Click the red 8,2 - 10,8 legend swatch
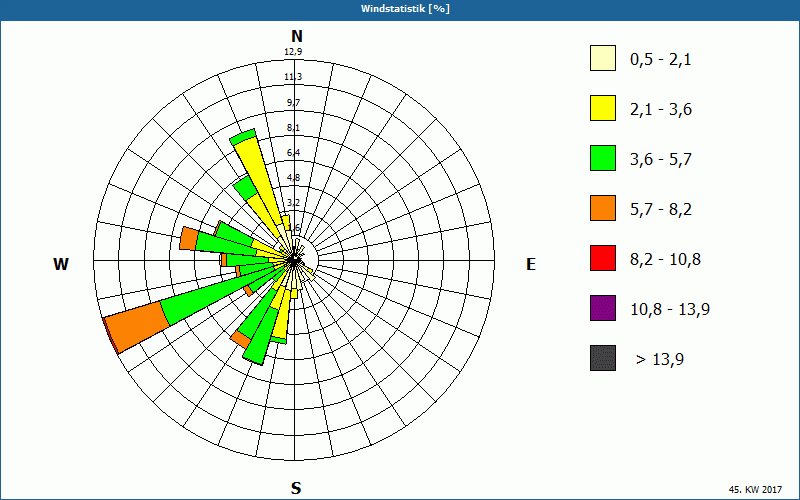Viewport: 800px width, 500px height. (x=603, y=258)
